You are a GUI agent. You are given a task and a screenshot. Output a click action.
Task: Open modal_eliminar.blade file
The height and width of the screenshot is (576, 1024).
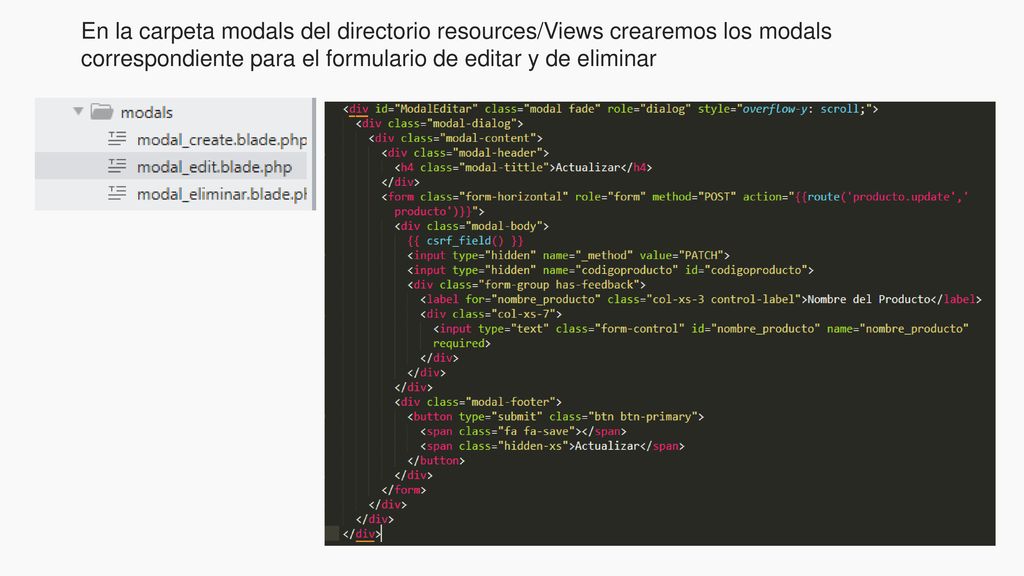[x=221, y=195]
